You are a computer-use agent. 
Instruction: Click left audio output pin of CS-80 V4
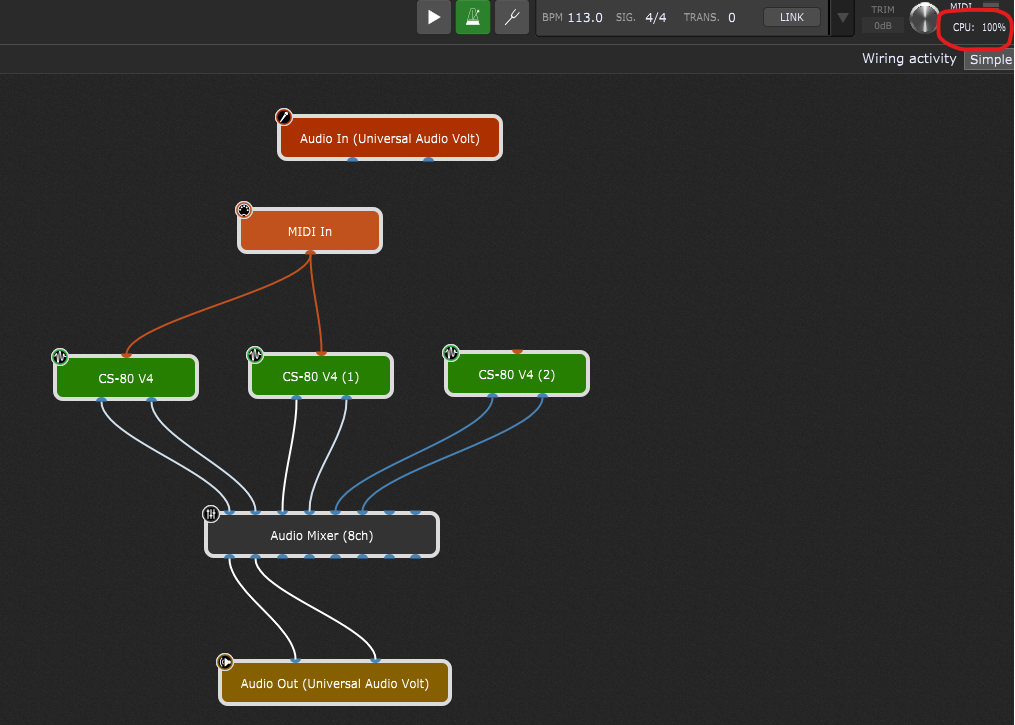(102, 400)
